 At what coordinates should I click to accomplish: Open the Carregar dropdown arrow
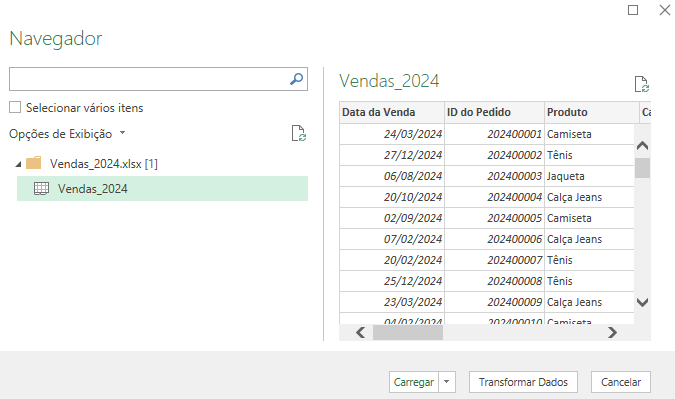click(447, 382)
